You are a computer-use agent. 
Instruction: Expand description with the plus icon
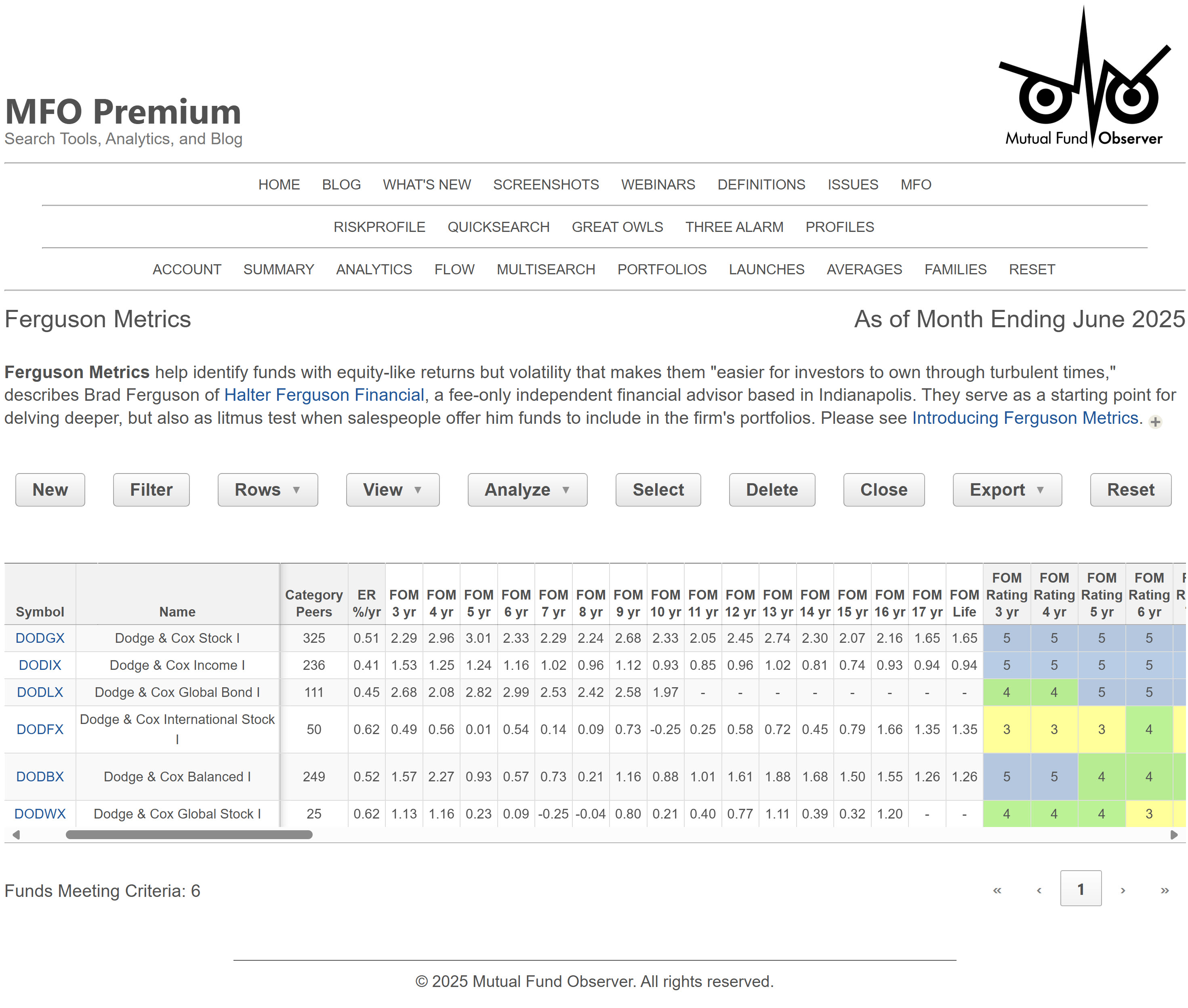(x=1155, y=422)
